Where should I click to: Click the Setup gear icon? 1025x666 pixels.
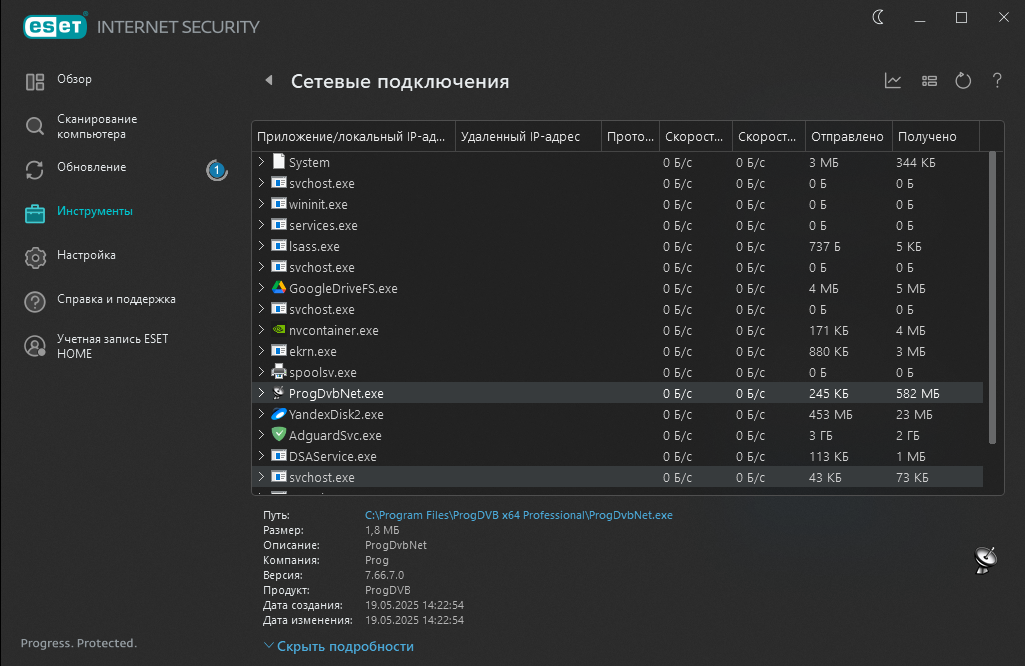[x=35, y=258]
